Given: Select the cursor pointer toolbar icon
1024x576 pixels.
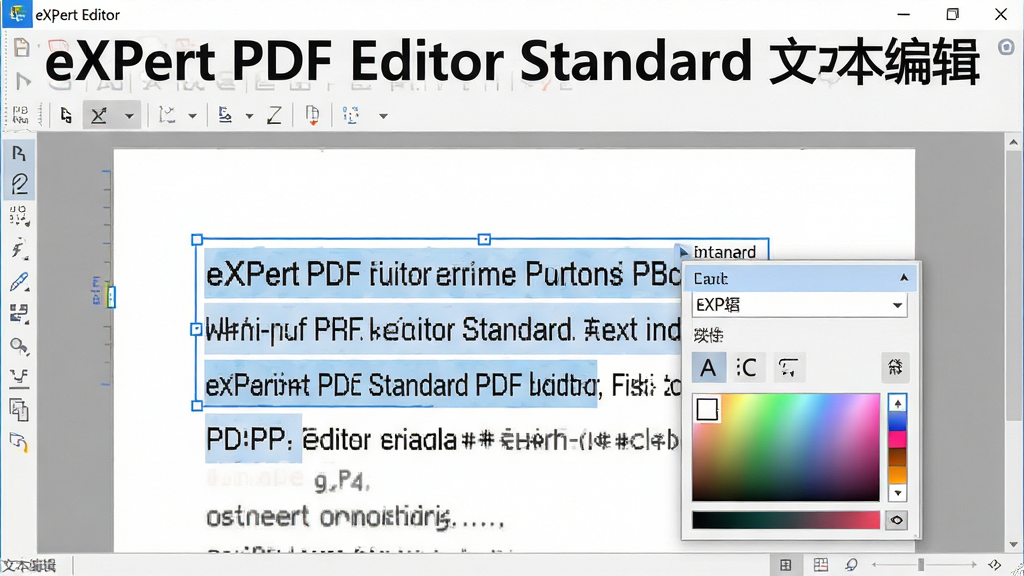Looking at the screenshot, I should coord(66,116).
